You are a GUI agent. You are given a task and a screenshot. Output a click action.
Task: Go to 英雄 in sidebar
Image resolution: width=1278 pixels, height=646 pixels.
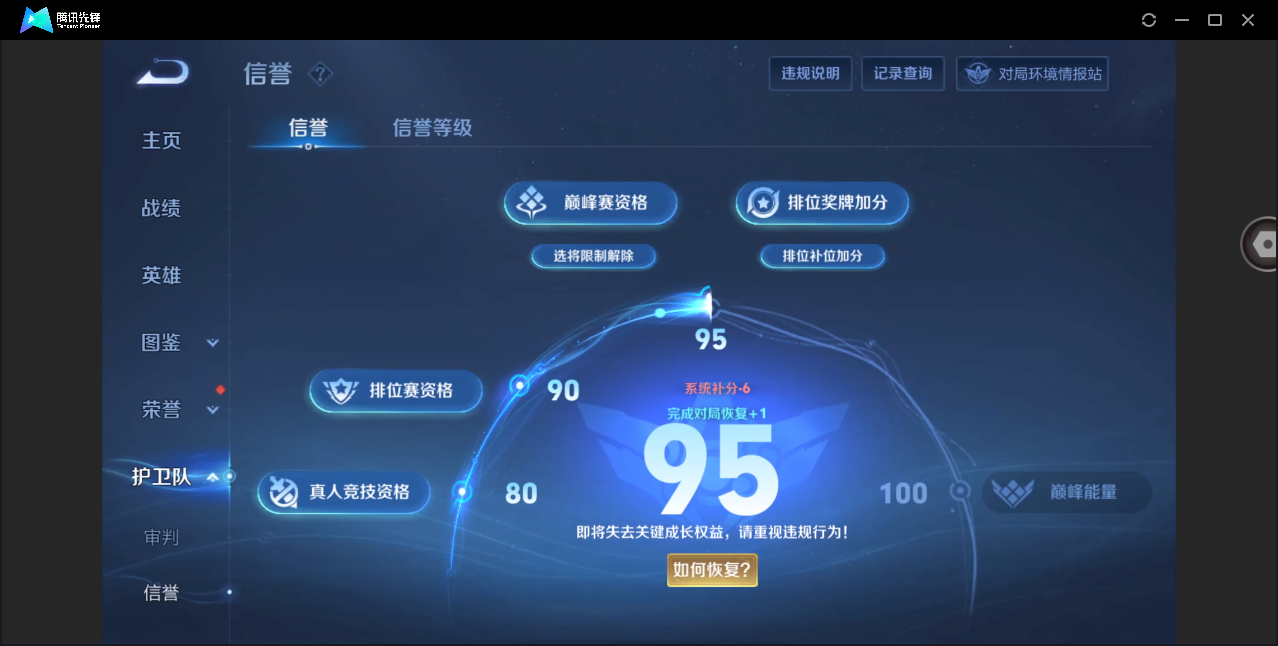click(x=162, y=276)
